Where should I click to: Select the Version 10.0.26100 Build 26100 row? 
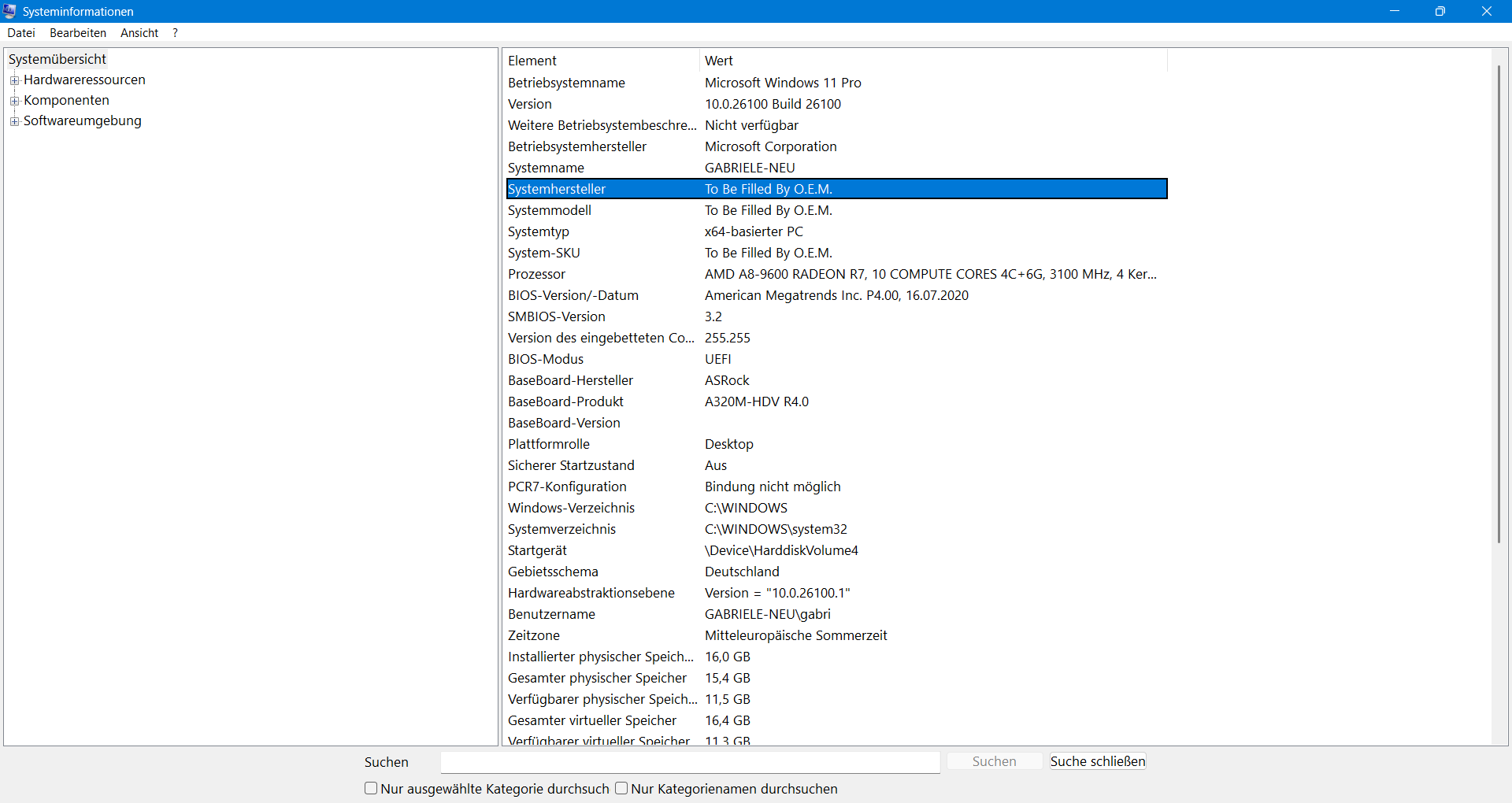[836, 104]
